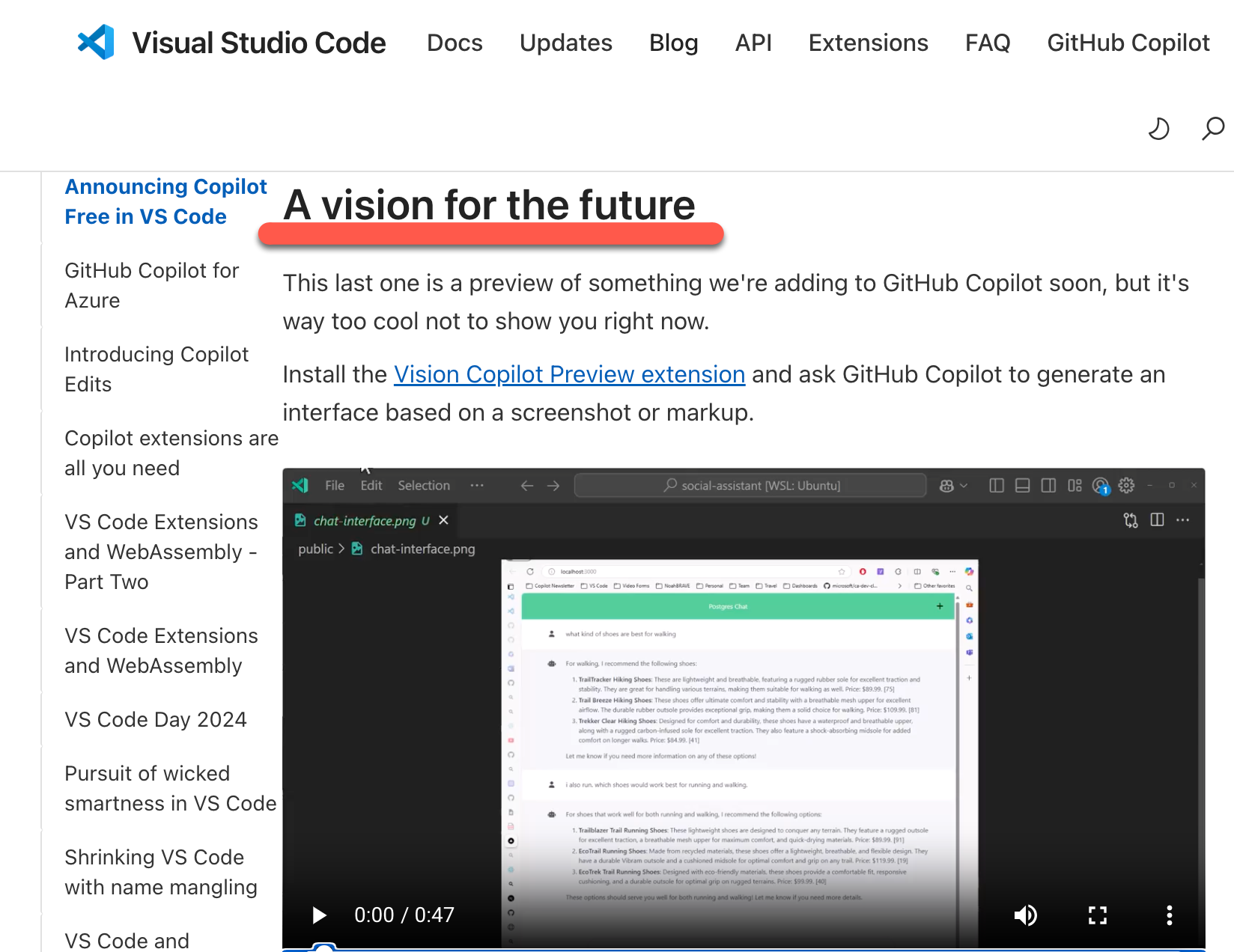The height and width of the screenshot is (952, 1234).
Task: Select the Visual Studio Code logo
Action: pyautogui.click(x=95, y=42)
